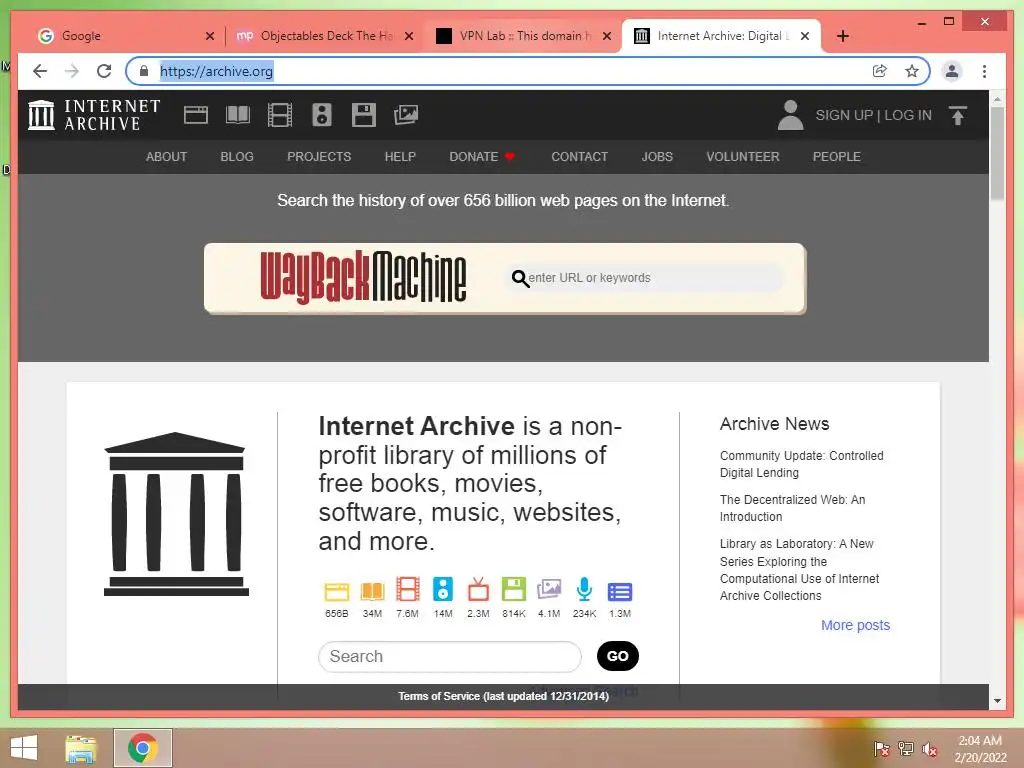This screenshot has width=1024, height=768.
Task: Open the 4.1M images collection icon
Action: click(549, 589)
